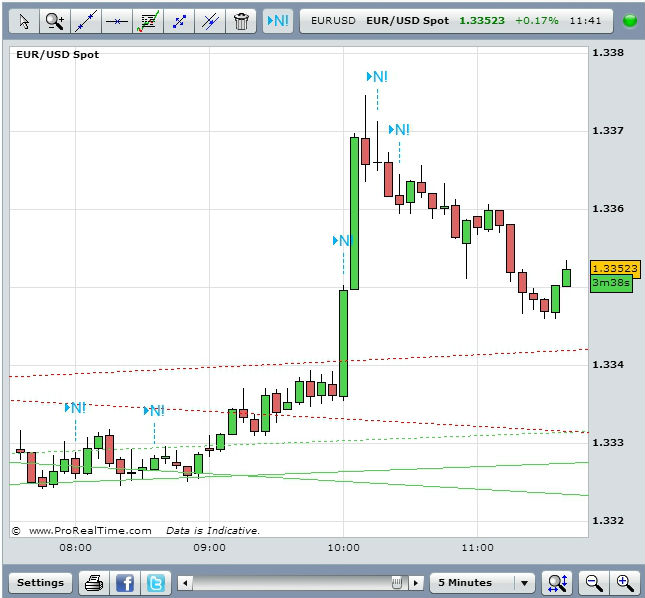Open the news marker near 08:00
Viewport: 645px width, 598px height.
(x=75, y=408)
